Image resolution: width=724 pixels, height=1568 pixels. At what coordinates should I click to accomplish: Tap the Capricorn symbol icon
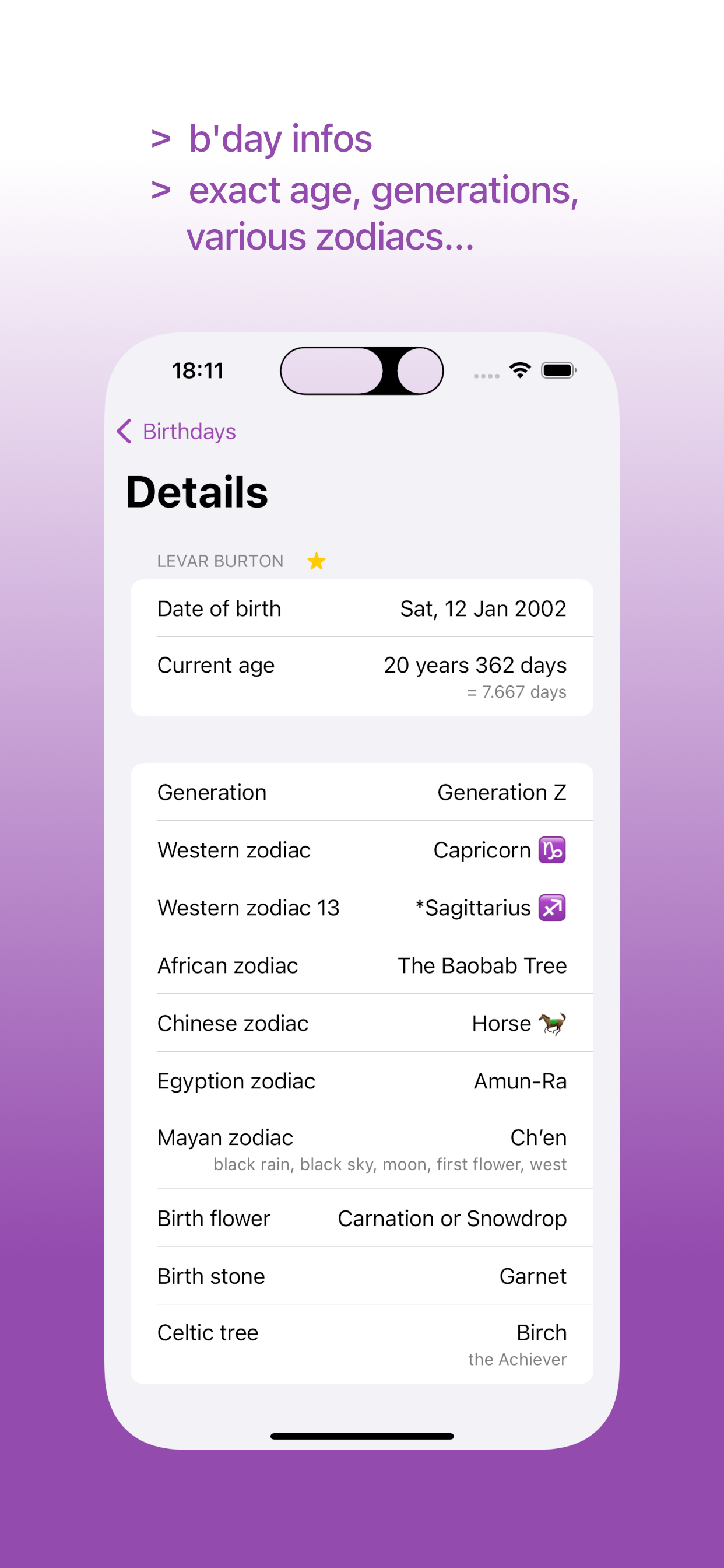point(553,850)
